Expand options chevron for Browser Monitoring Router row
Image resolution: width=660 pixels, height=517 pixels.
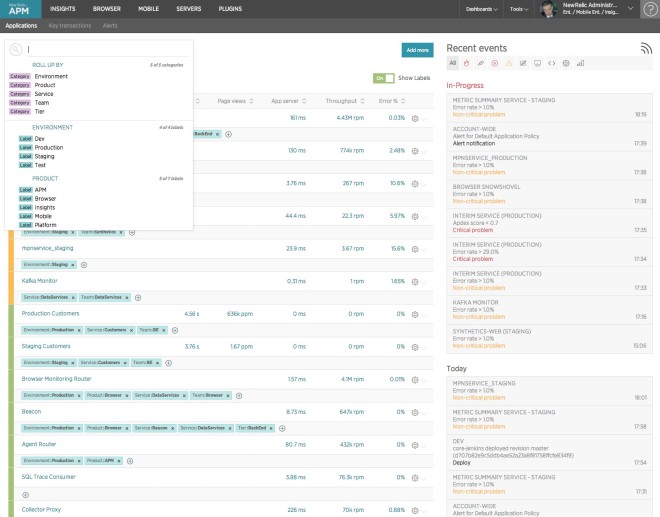[x=424, y=381]
